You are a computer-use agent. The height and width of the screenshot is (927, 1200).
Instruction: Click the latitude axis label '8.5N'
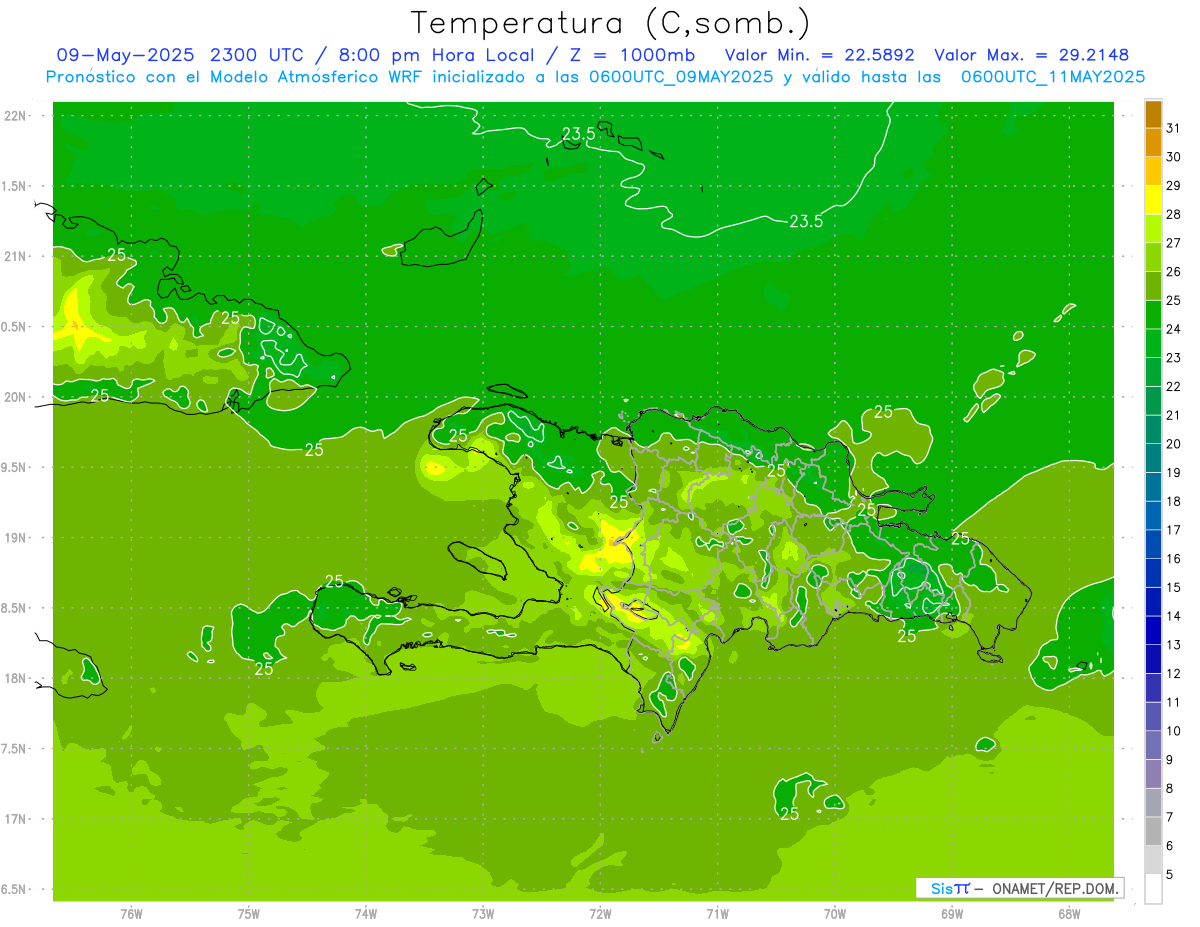click(15, 609)
